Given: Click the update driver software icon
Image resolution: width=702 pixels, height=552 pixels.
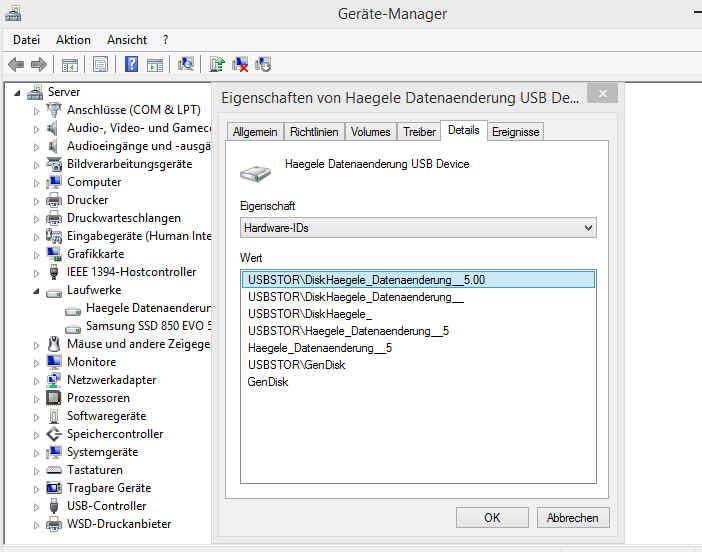Looking at the screenshot, I should (216, 65).
